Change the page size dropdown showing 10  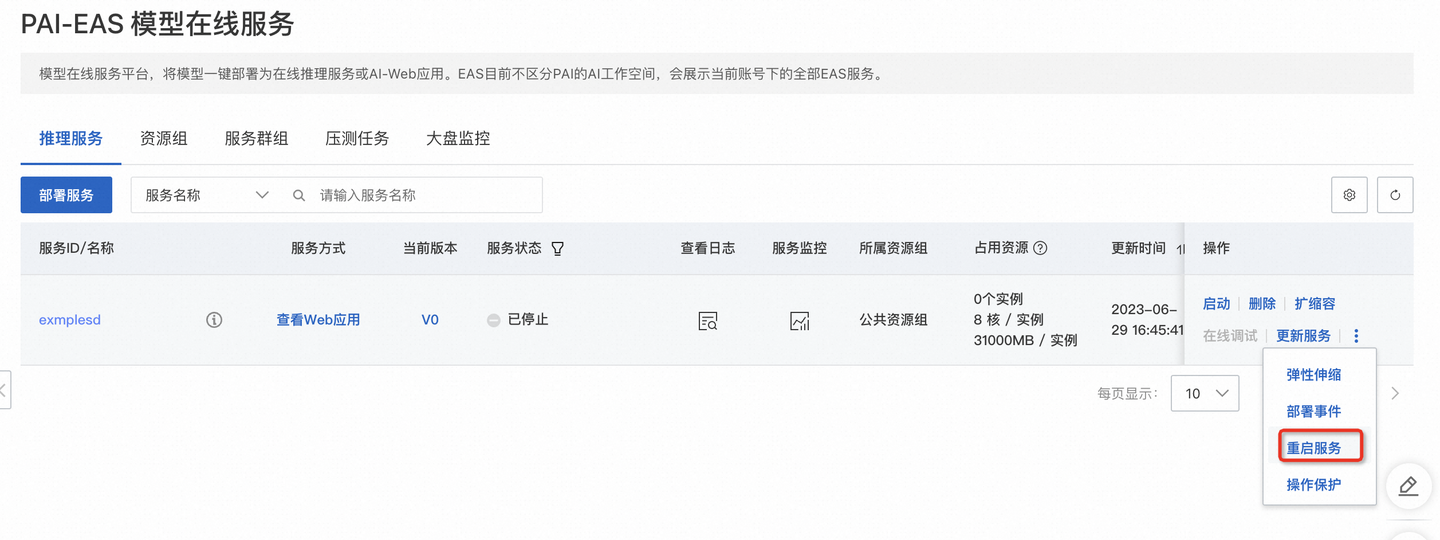tap(1207, 394)
